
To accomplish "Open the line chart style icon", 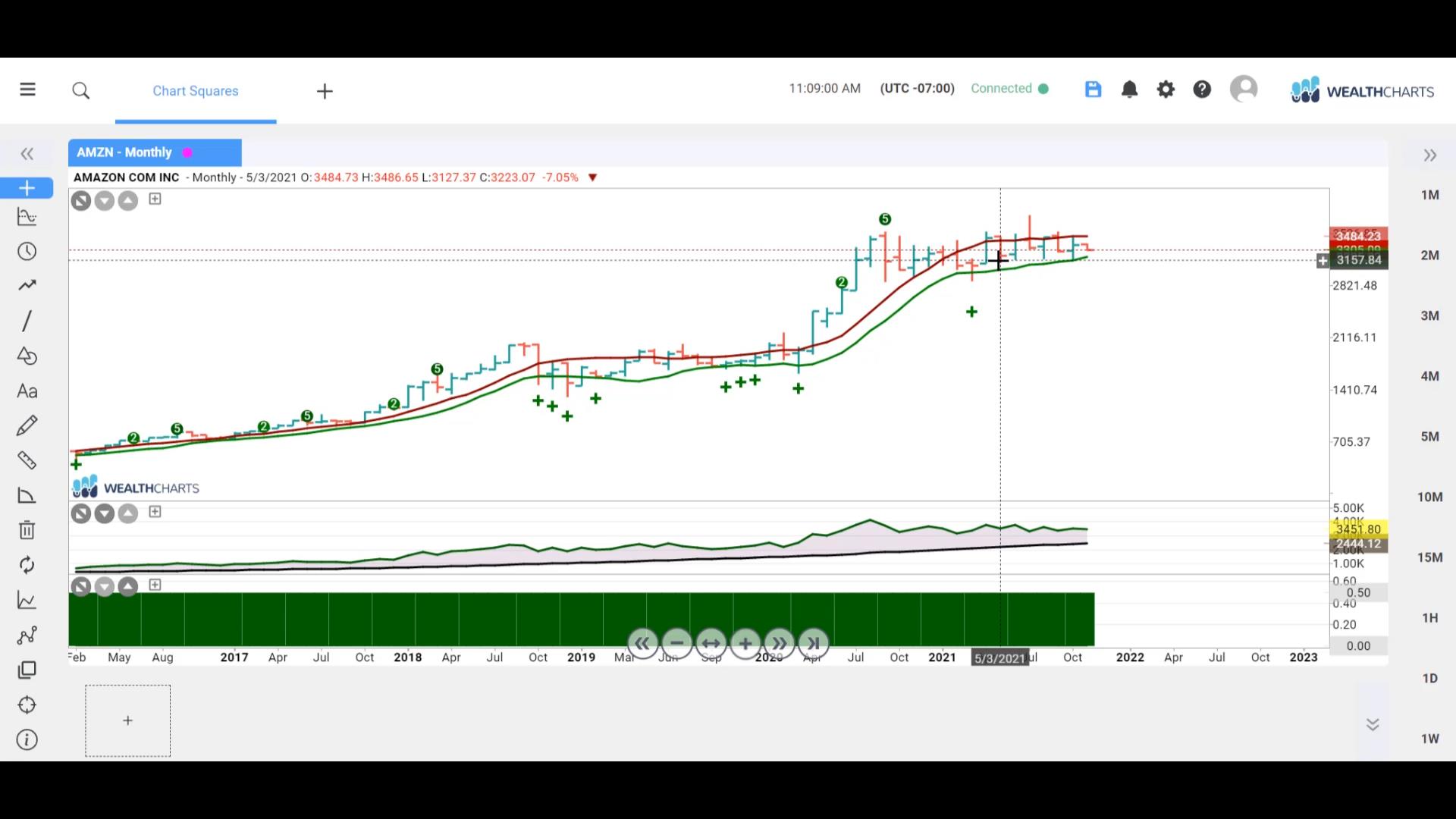I will (27, 601).
